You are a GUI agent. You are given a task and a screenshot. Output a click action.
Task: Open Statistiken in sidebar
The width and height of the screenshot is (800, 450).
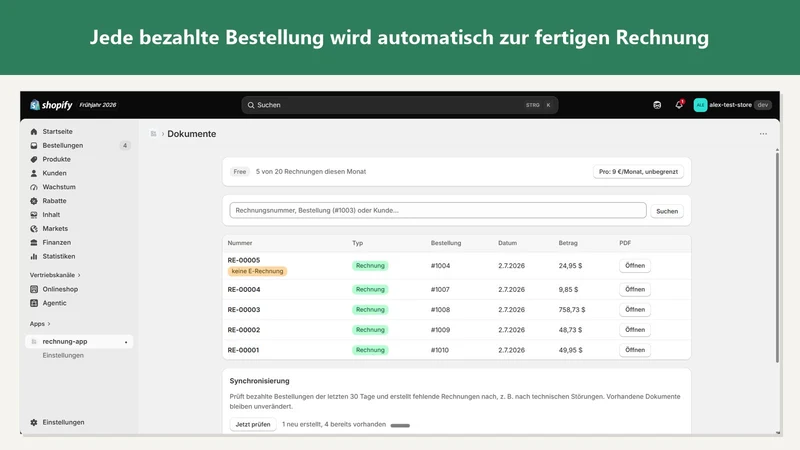(x=59, y=256)
